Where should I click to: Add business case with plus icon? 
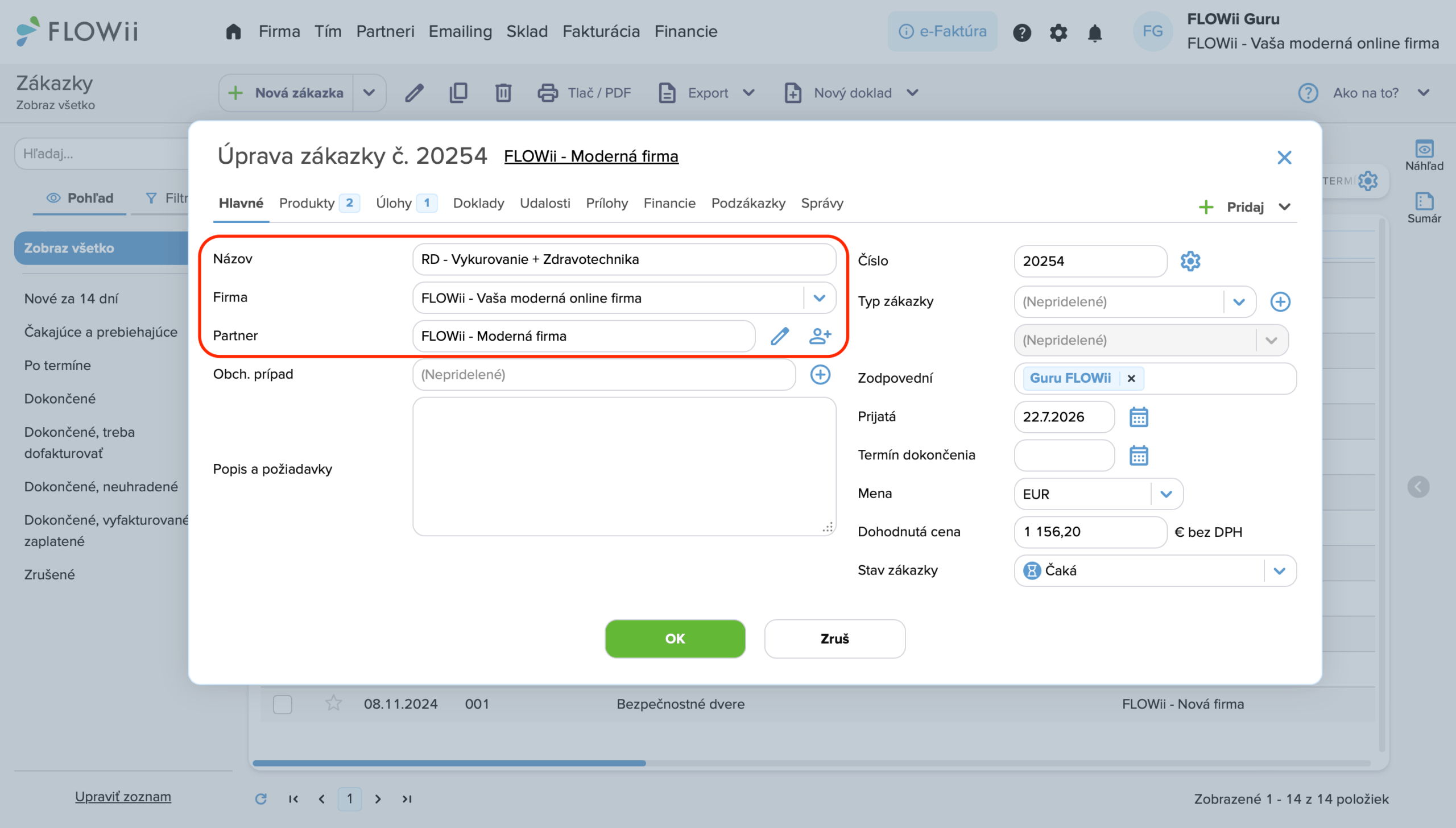coord(820,374)
